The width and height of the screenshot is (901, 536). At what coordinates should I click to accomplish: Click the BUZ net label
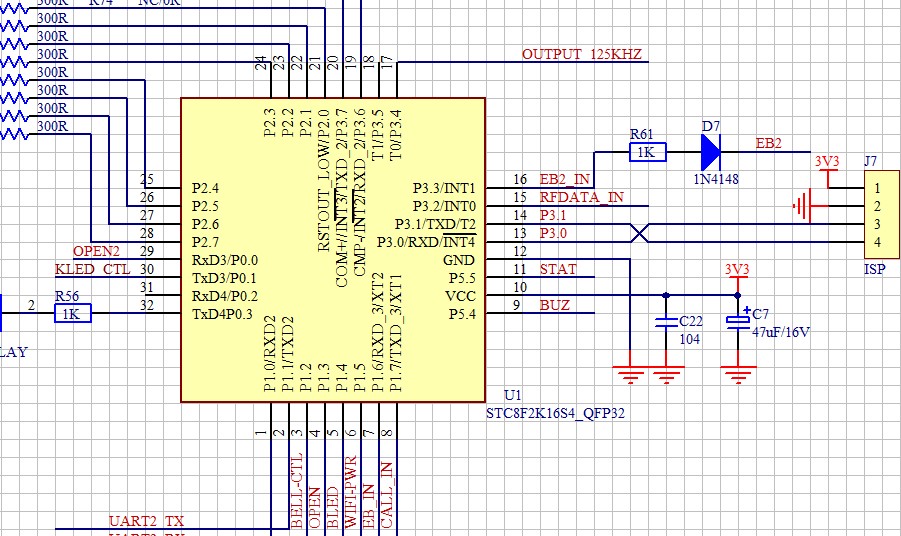[x=555, y=305]
